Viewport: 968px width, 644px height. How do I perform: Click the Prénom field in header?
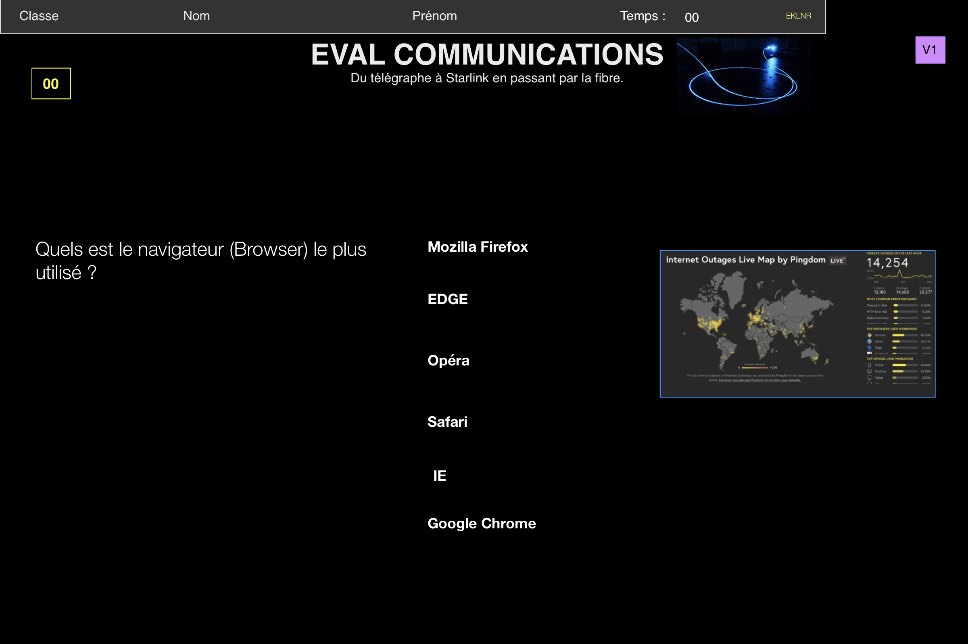point(435,16)
